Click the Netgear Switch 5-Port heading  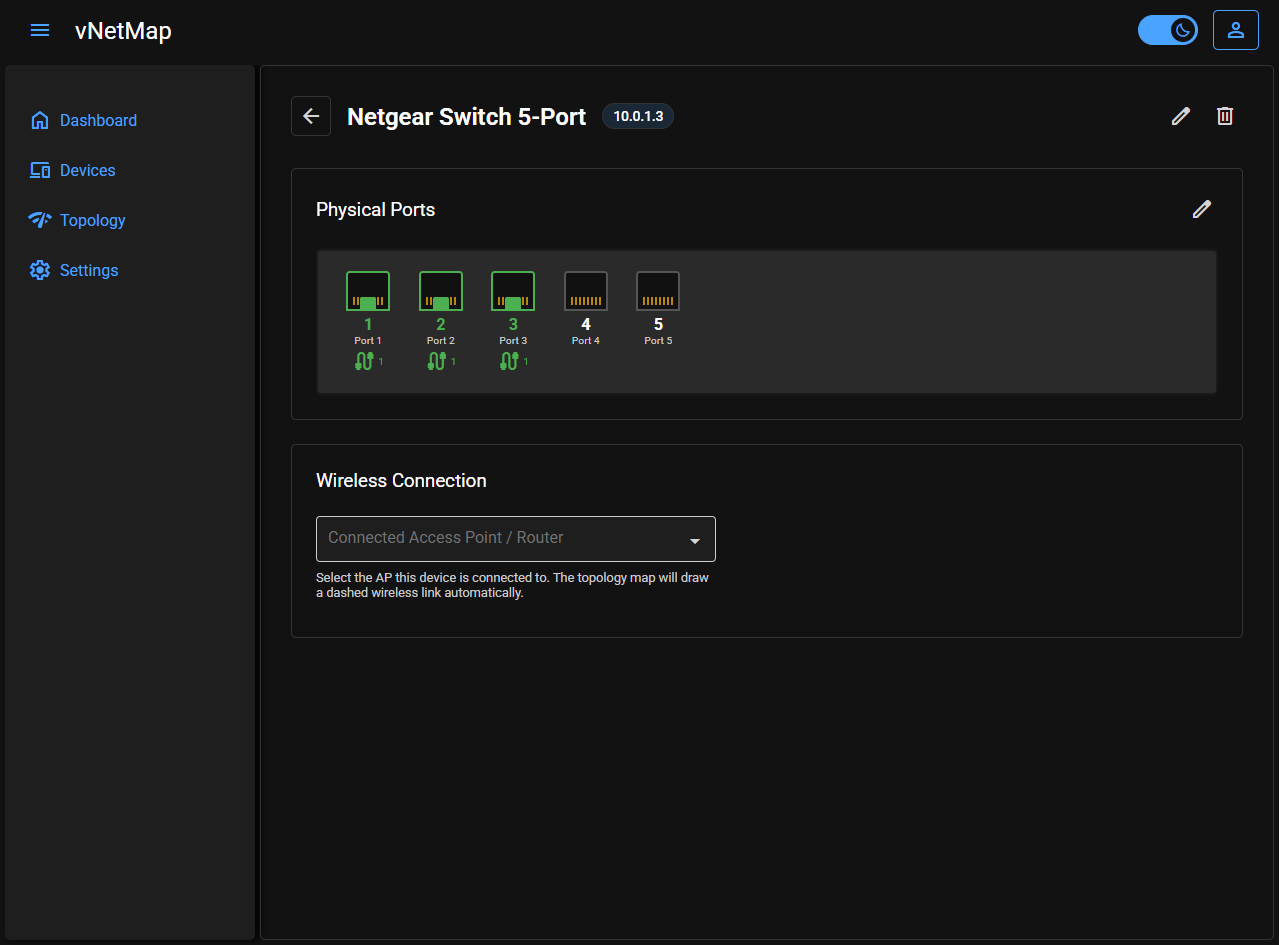click(x=466, y=116)
